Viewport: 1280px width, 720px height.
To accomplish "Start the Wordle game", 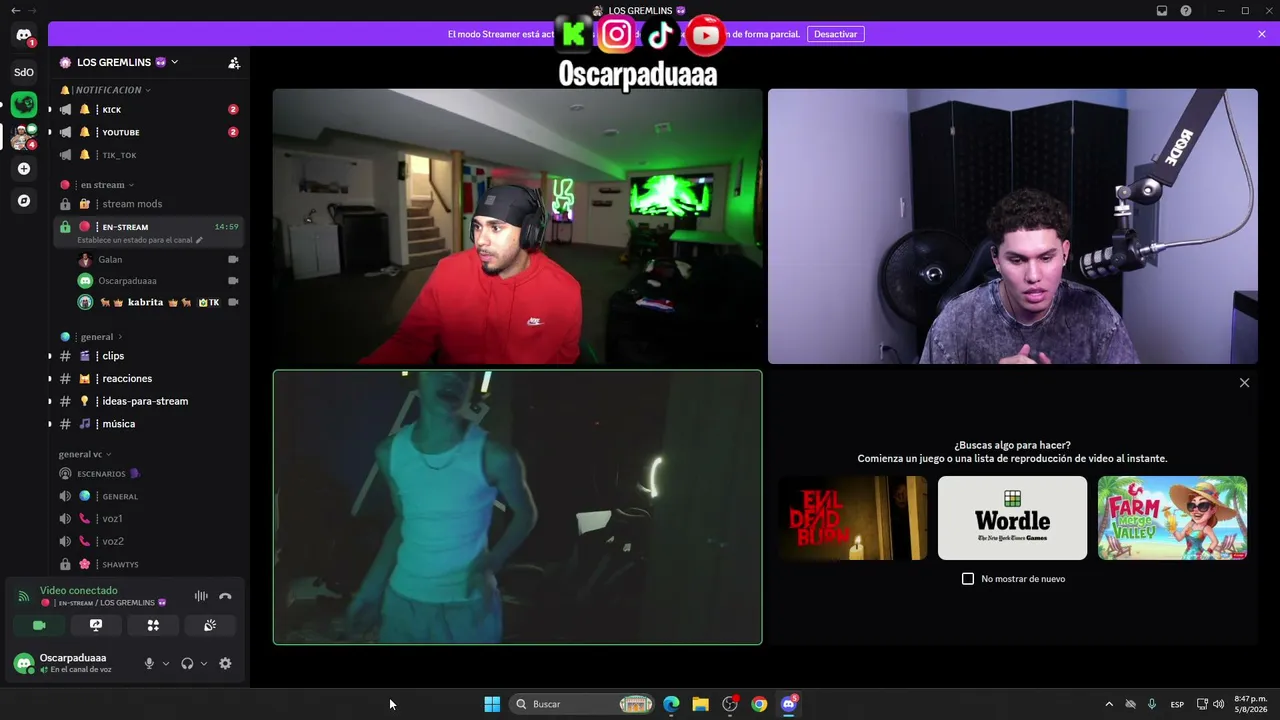I will pyautogui.click(x=1012, y=518).
